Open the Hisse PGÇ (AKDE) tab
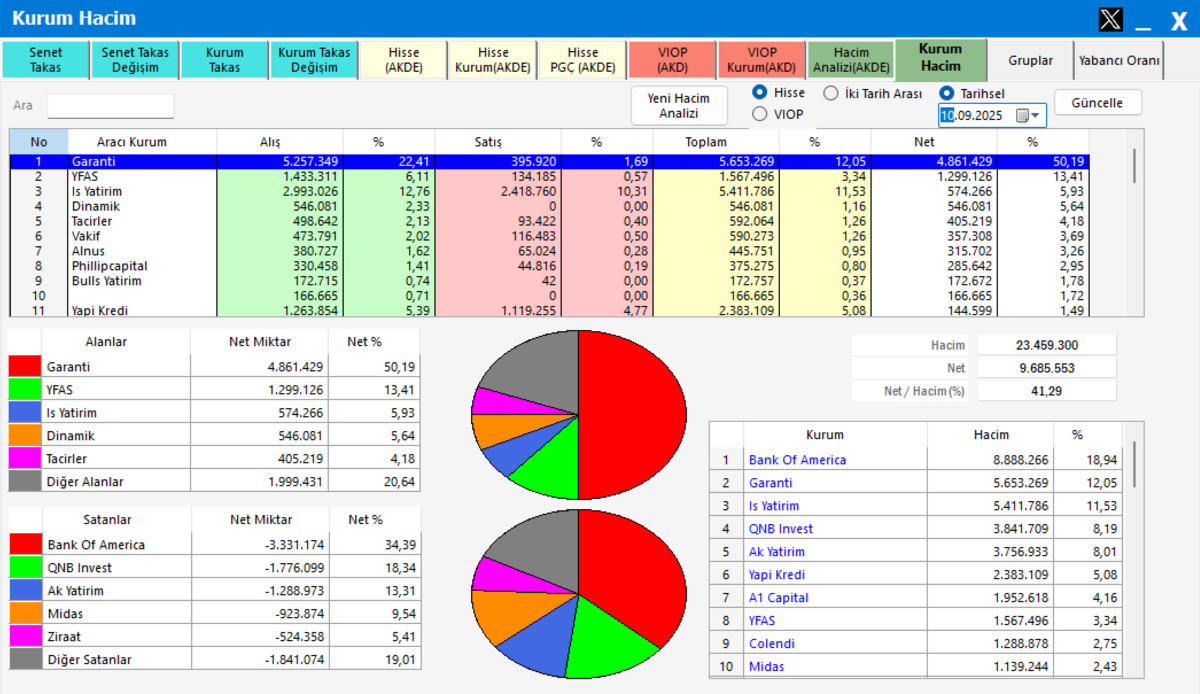 coord(582,60)
